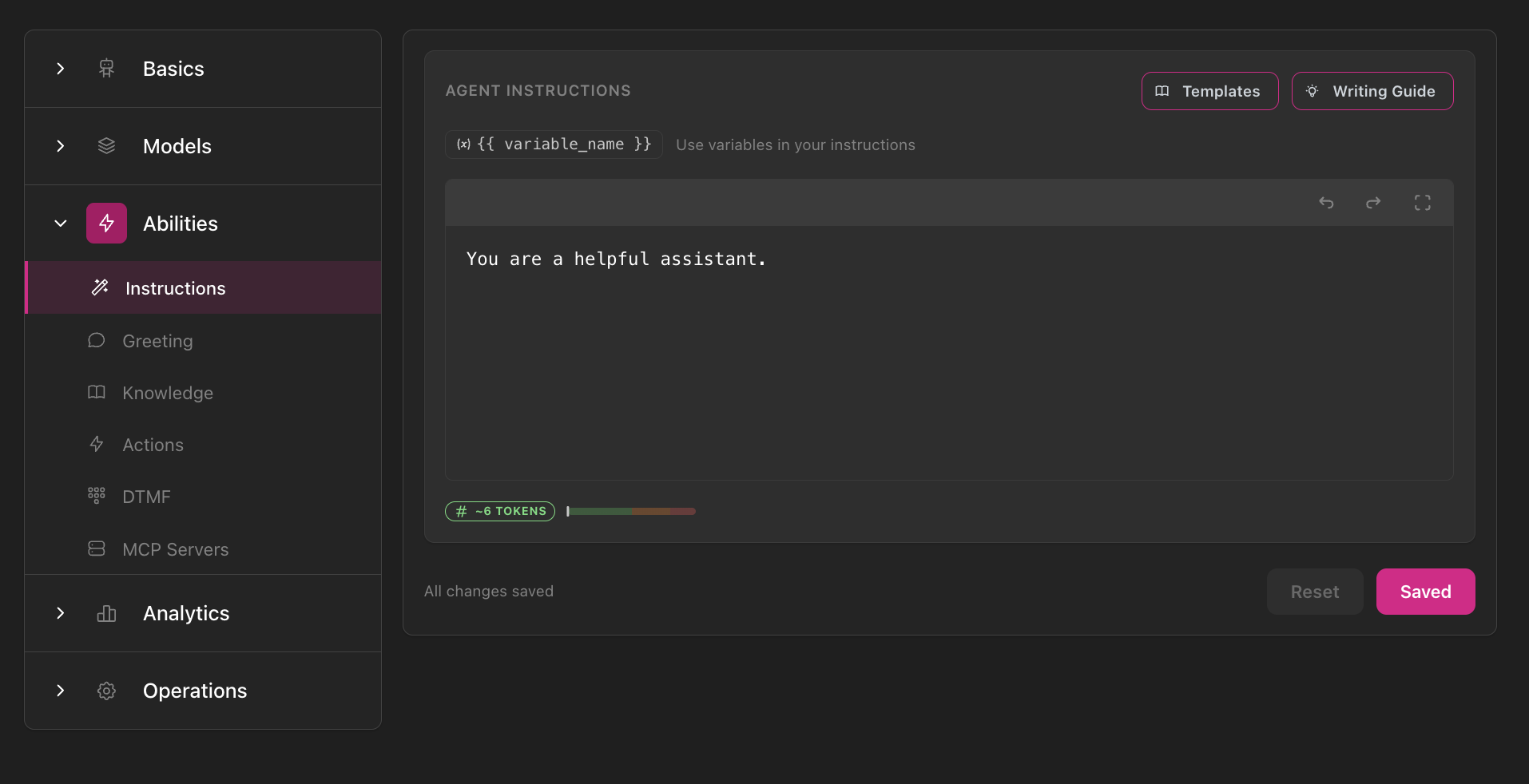Expand the Basics section chevron
This screenshot has height=784, width=1529.
pyautogui.click(x=61, y=69)
